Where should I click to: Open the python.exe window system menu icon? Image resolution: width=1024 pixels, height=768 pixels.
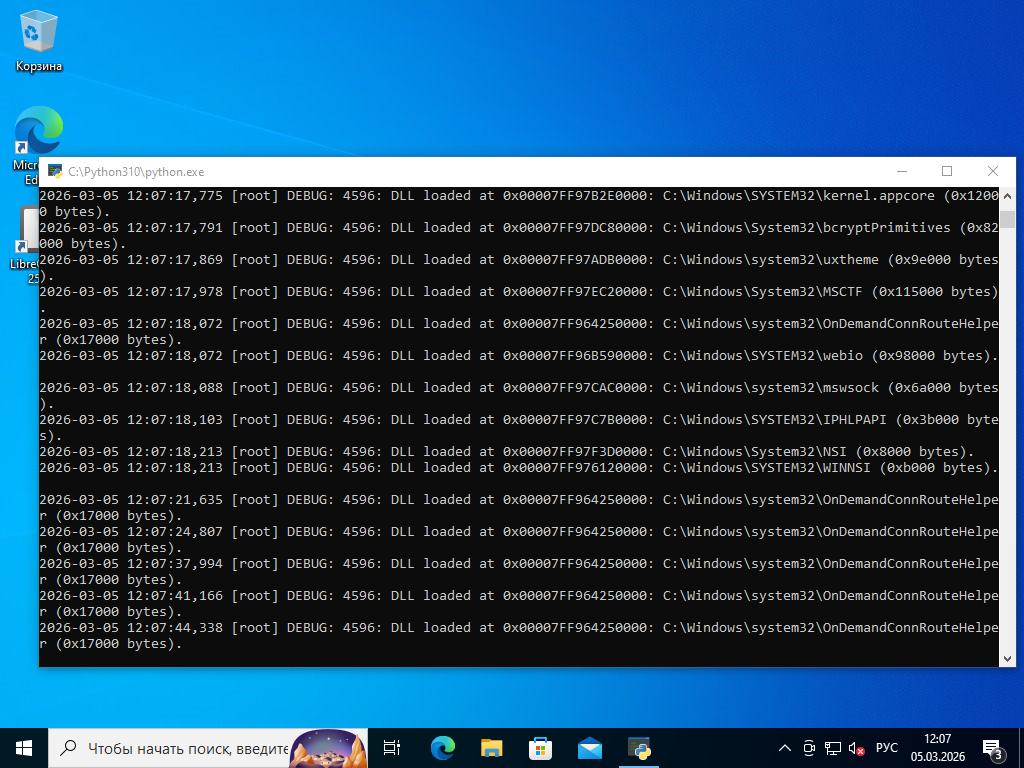[55, 171]
